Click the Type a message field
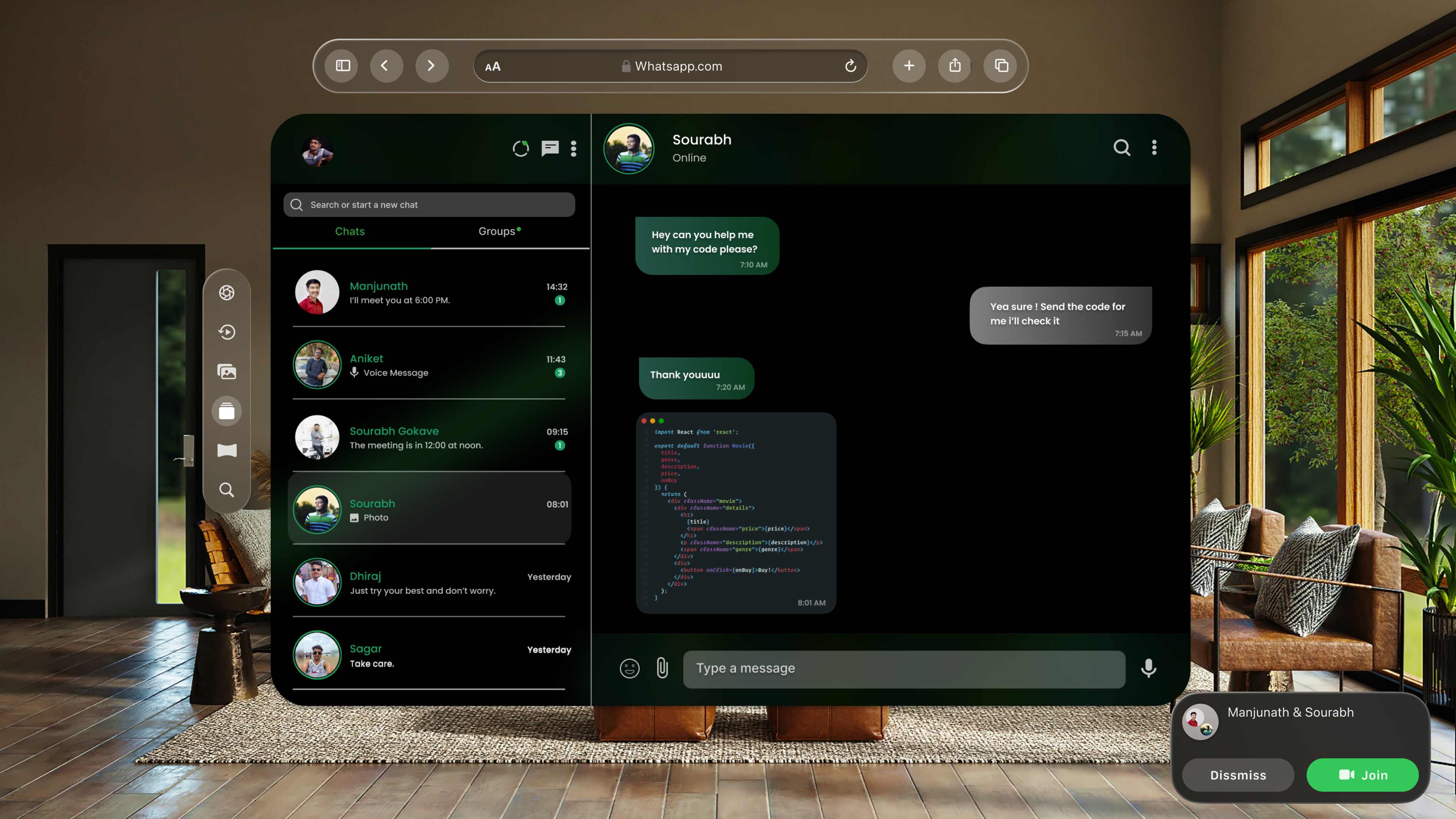 coord(903,668)
